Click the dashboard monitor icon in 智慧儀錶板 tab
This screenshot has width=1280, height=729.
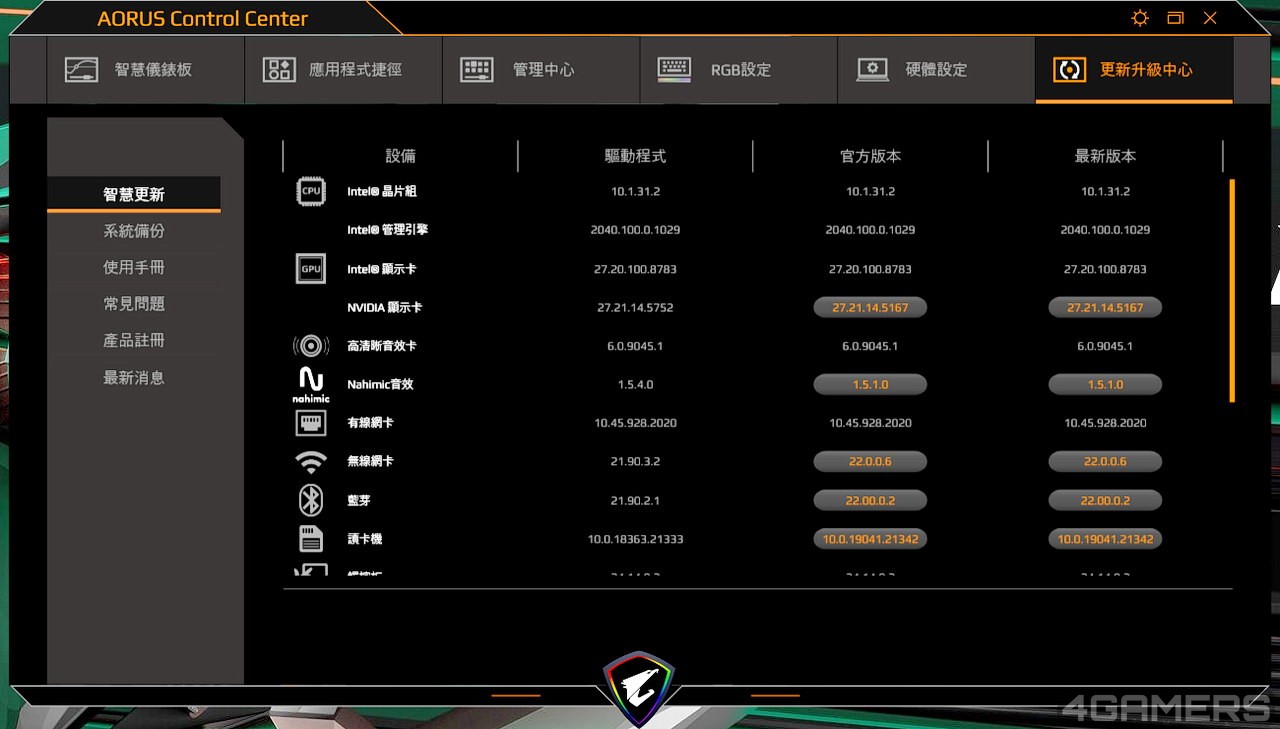coord(81,70)
